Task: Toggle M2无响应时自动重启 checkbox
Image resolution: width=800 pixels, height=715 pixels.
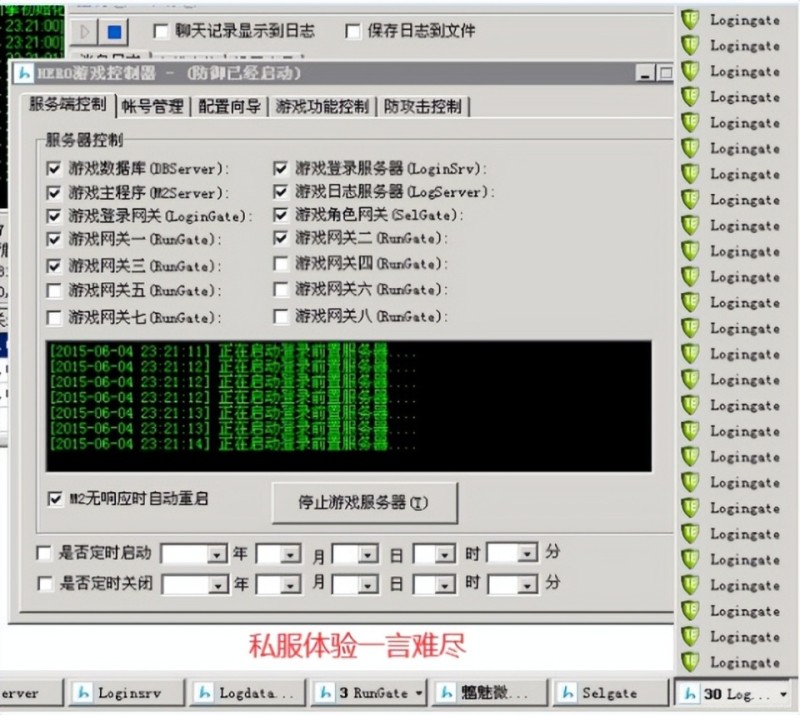Action: (x=55, y=497)
